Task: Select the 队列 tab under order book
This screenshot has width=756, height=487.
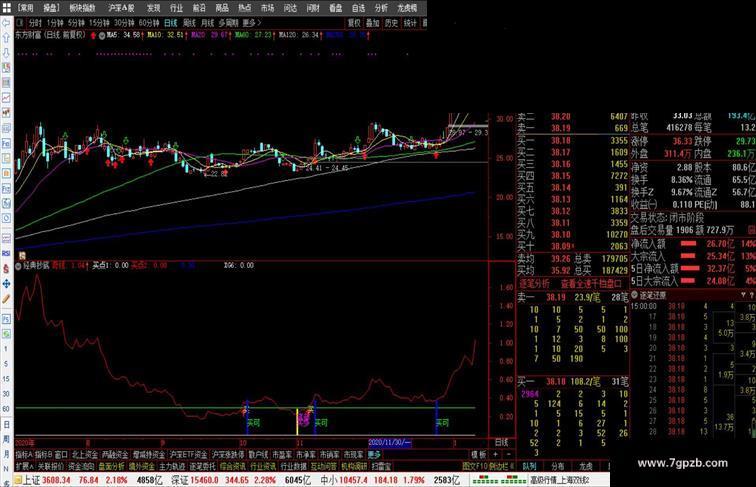Action: point(530,466)
